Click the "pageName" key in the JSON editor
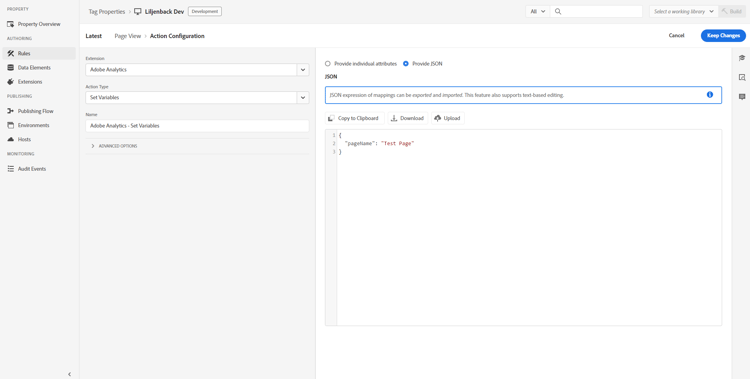This screenshot has height=379, width=750. pos(359,144)
